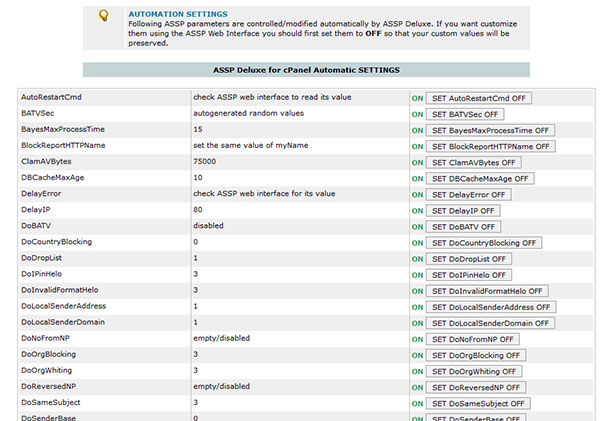Set DoBATV automation OFF
The image size is (600, 421).
463,227
